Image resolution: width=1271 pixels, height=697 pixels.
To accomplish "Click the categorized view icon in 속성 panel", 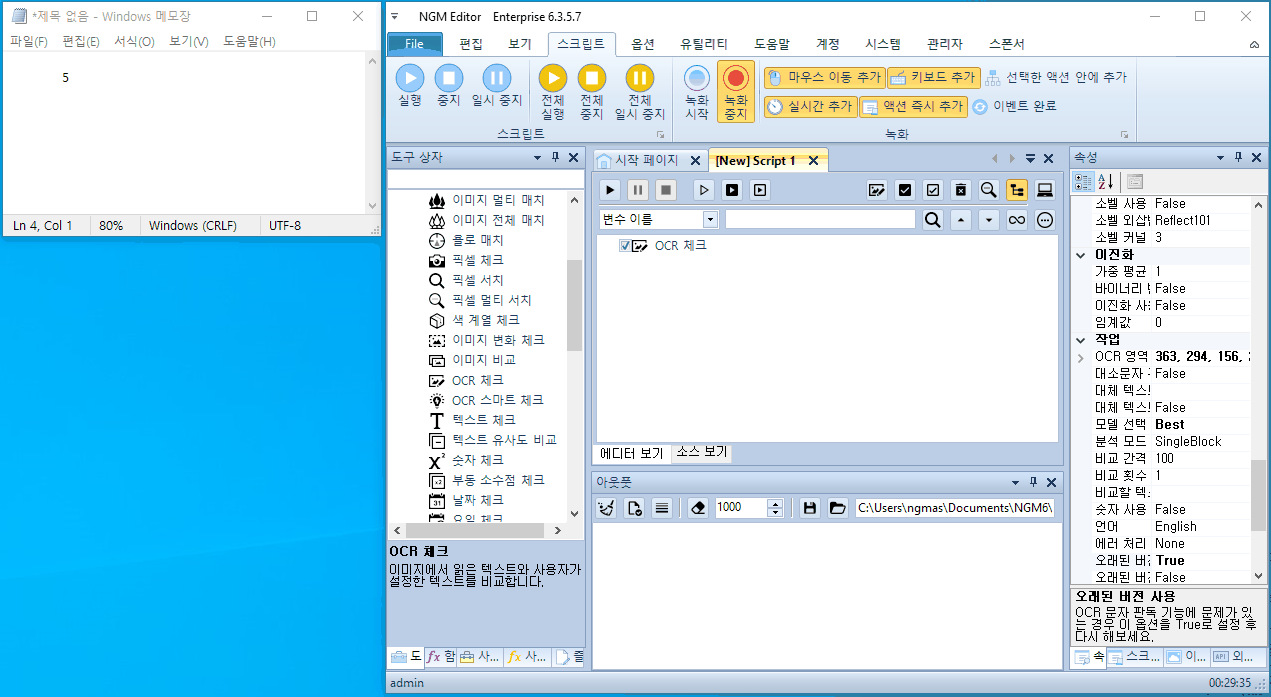I will pyautogui.click(x=1083, y=181).
